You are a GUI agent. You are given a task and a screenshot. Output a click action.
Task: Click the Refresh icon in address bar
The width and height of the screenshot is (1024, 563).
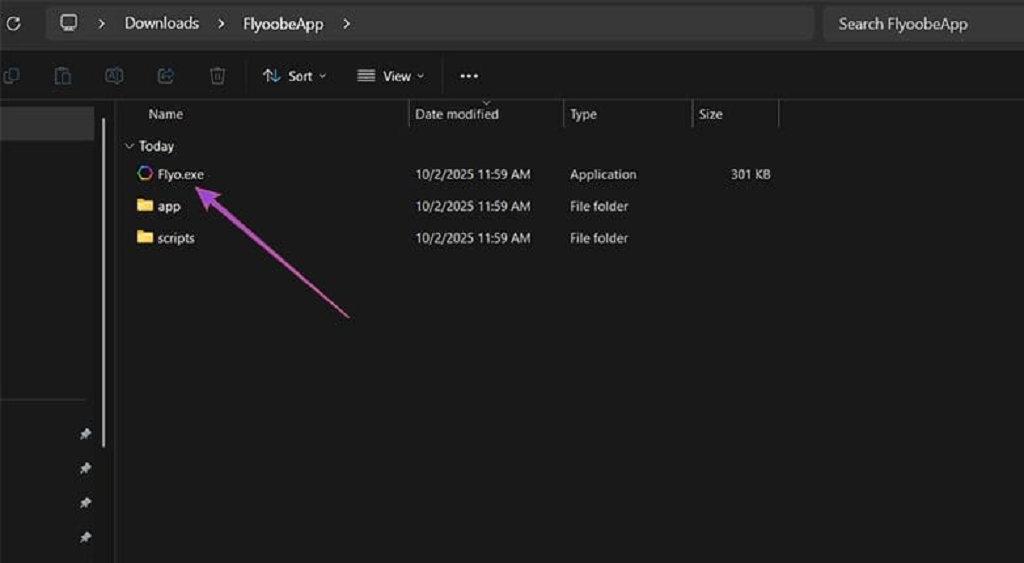coord(13,23)
